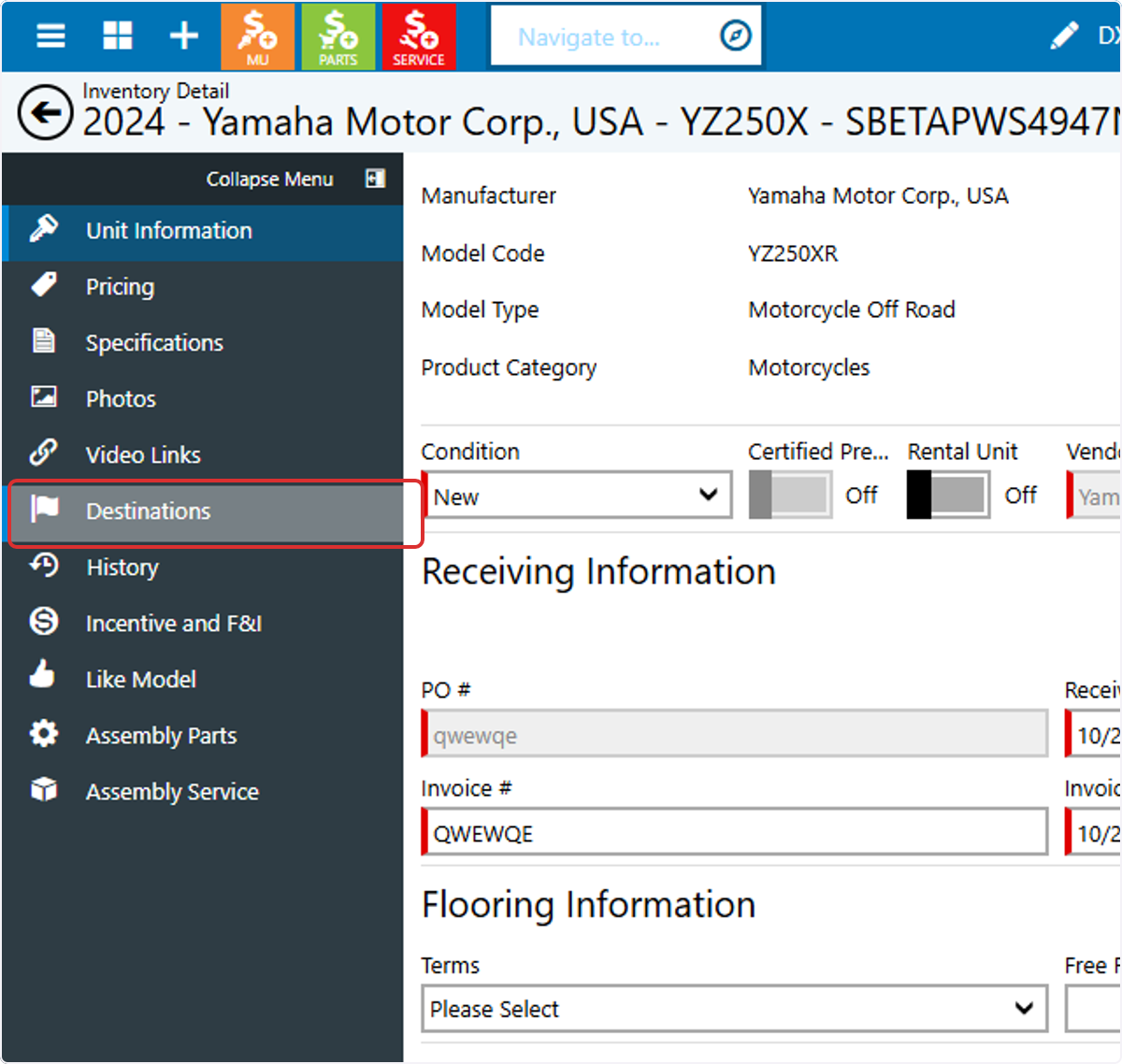
Task: Go back using the circled arrow
Action: (x=45, y=113)
